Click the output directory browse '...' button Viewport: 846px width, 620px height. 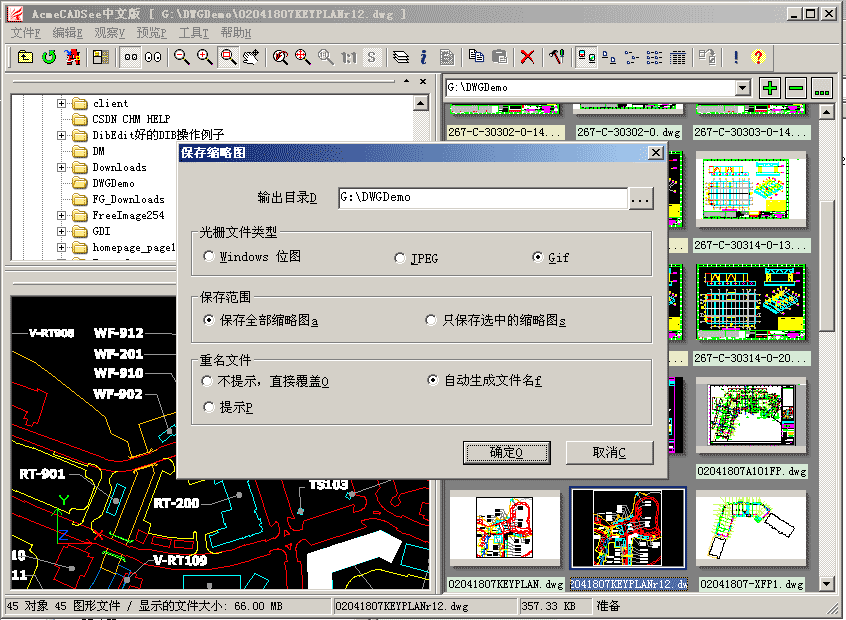point(640,199)
